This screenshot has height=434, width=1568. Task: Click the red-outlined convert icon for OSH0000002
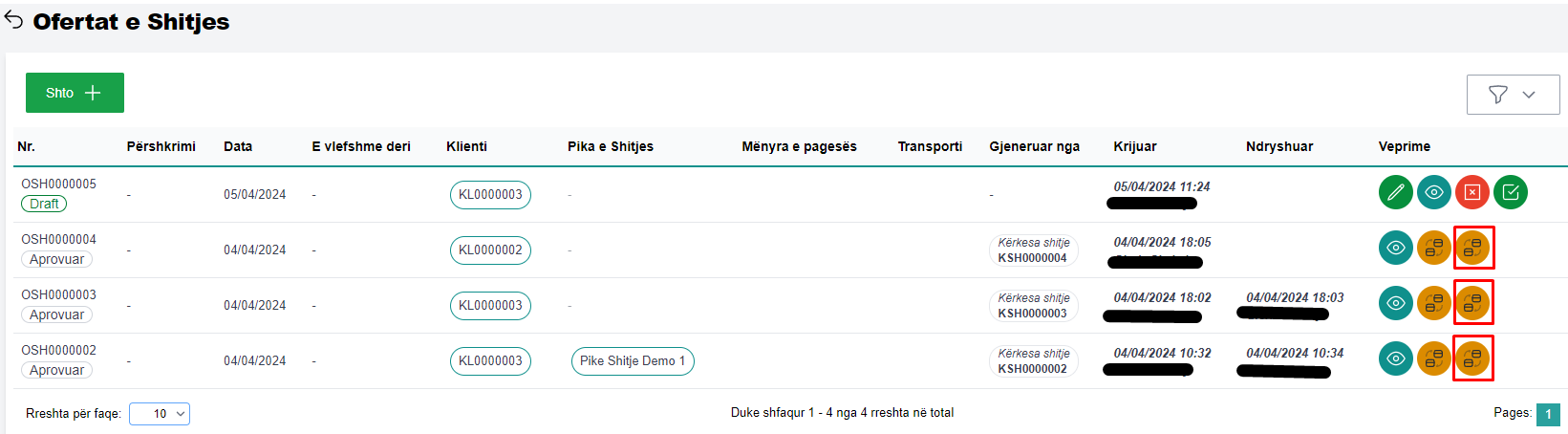(x=1472, y=359)
